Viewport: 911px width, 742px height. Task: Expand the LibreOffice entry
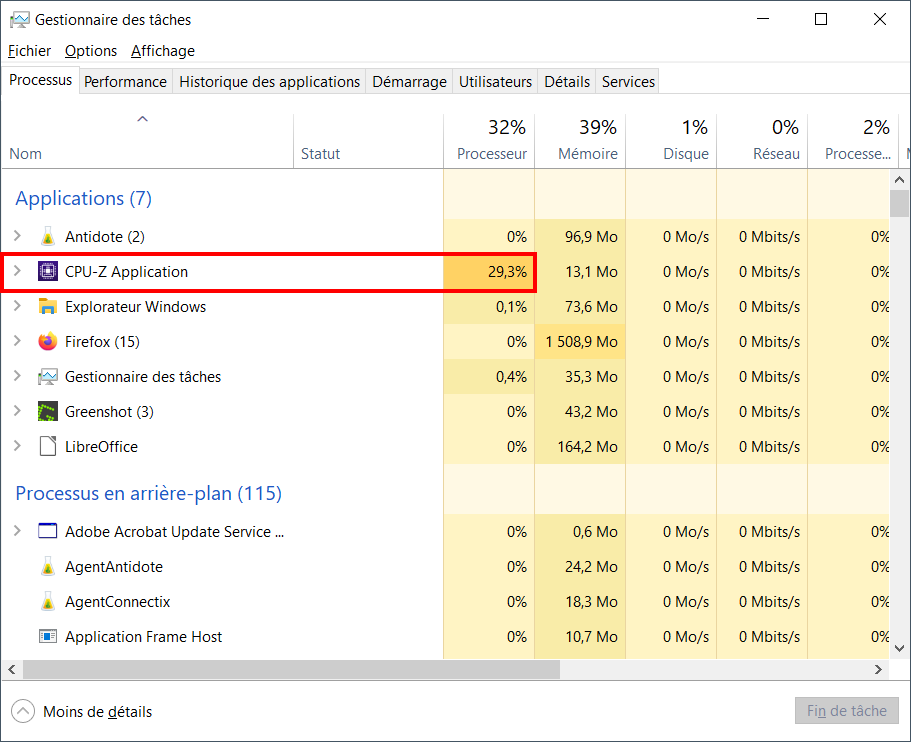click(17, 446)
